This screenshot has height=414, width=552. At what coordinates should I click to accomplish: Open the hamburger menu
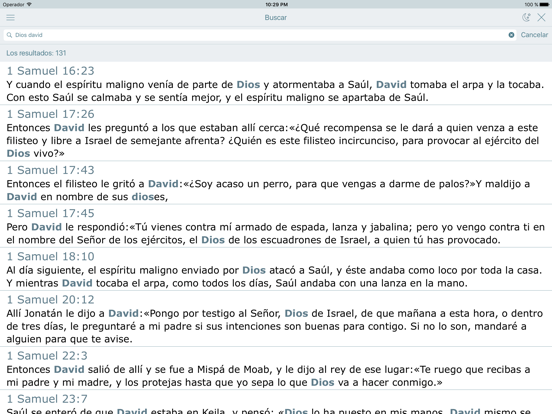click(x=11, y=18)
